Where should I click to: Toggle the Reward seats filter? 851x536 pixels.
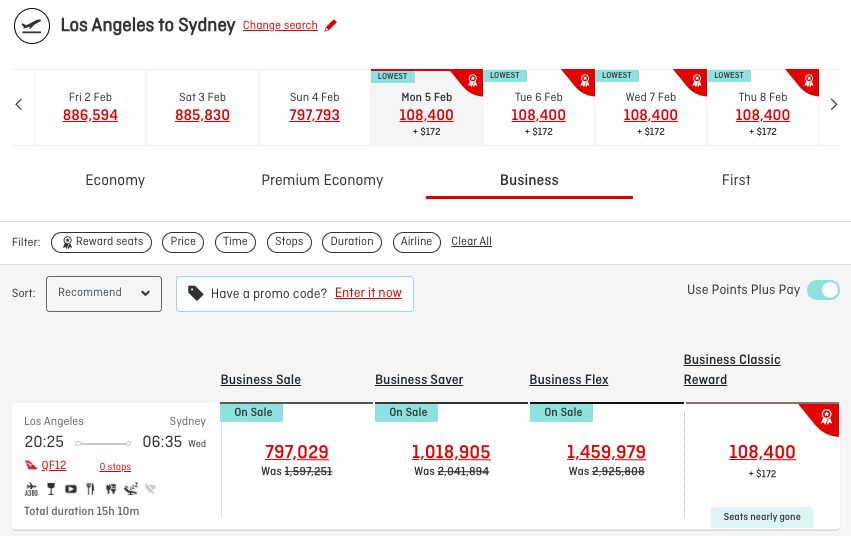101,242
